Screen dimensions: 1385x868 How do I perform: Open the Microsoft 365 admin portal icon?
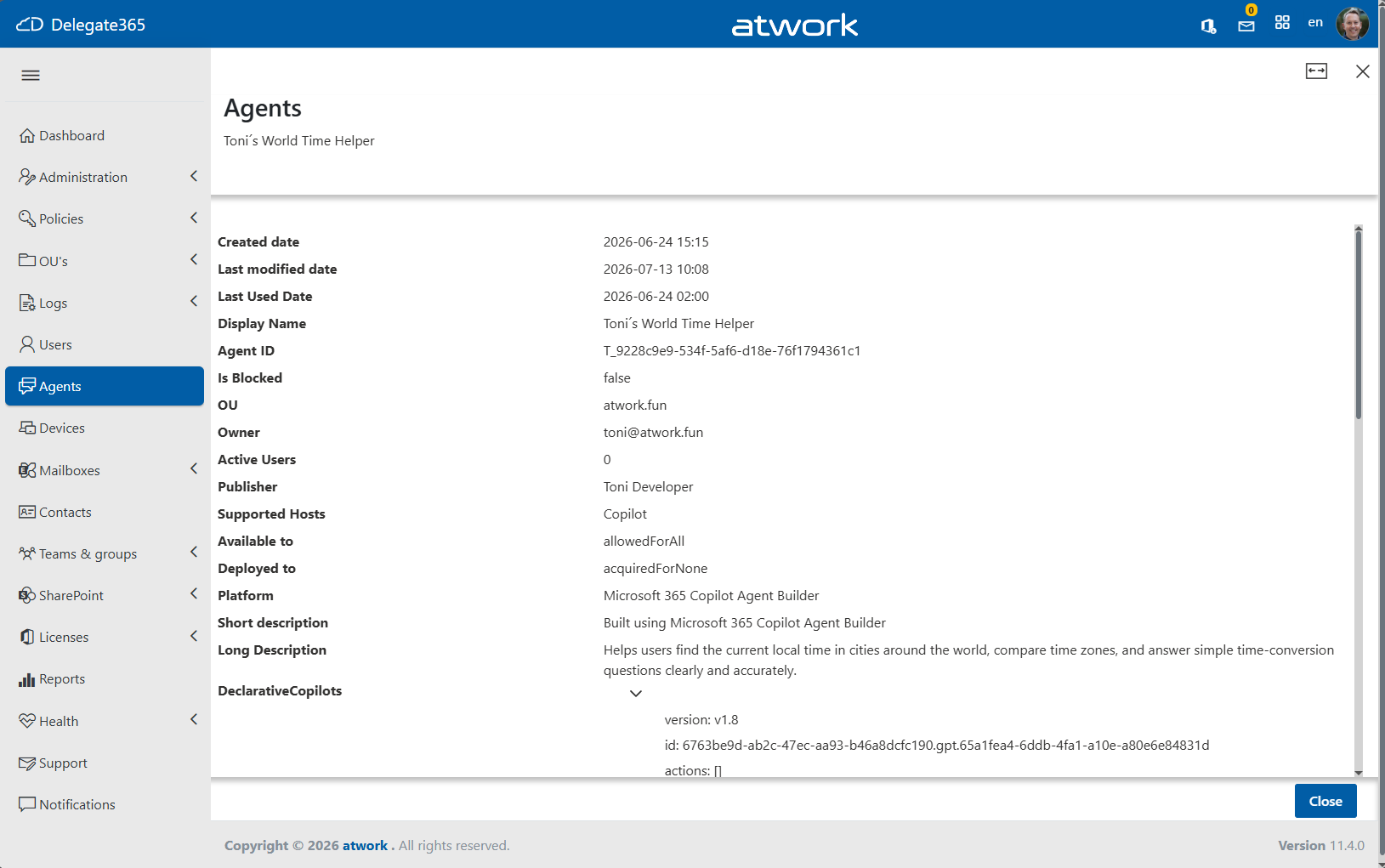pyautogui.click(x=1208, y=26)
